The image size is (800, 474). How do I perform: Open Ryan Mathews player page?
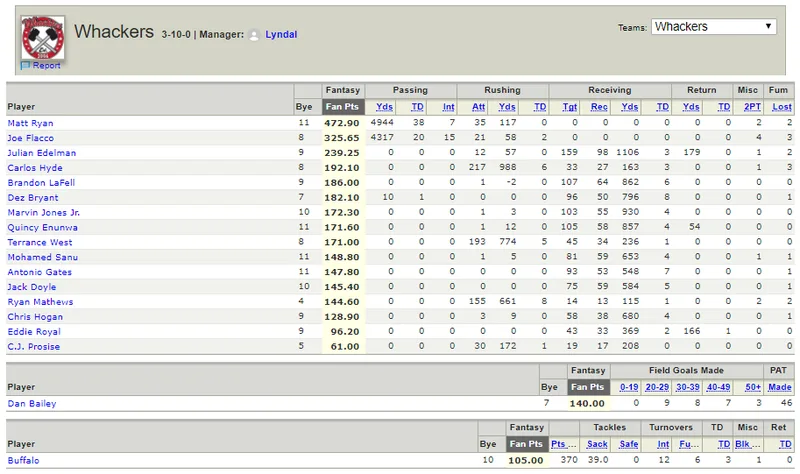coord(40,302)
